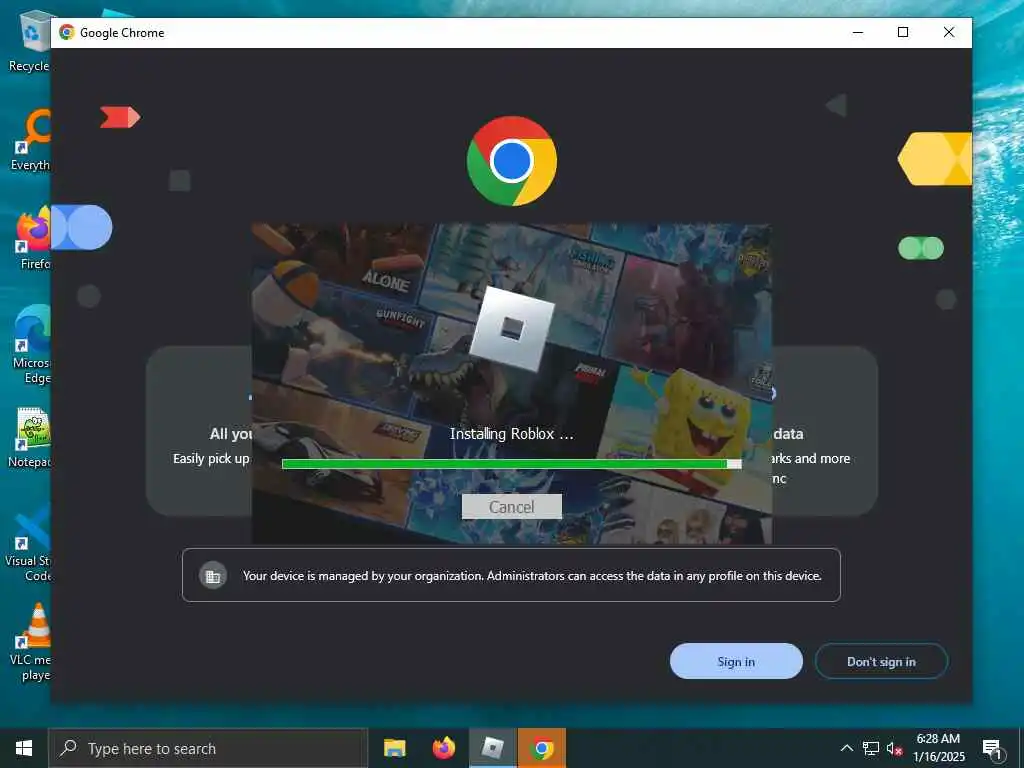Click the large Chrome logo
This screenshot has width=1024, height=768.
[511, 161]
